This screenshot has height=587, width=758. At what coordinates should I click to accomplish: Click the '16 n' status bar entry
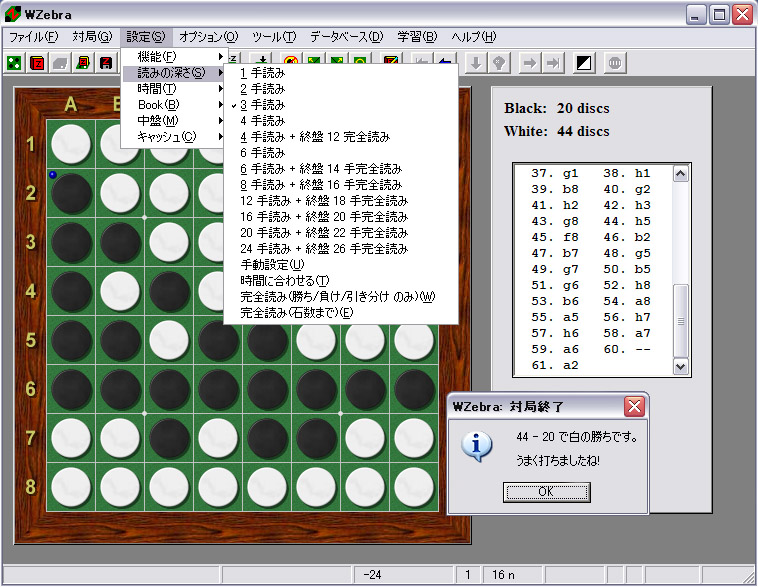503,575
